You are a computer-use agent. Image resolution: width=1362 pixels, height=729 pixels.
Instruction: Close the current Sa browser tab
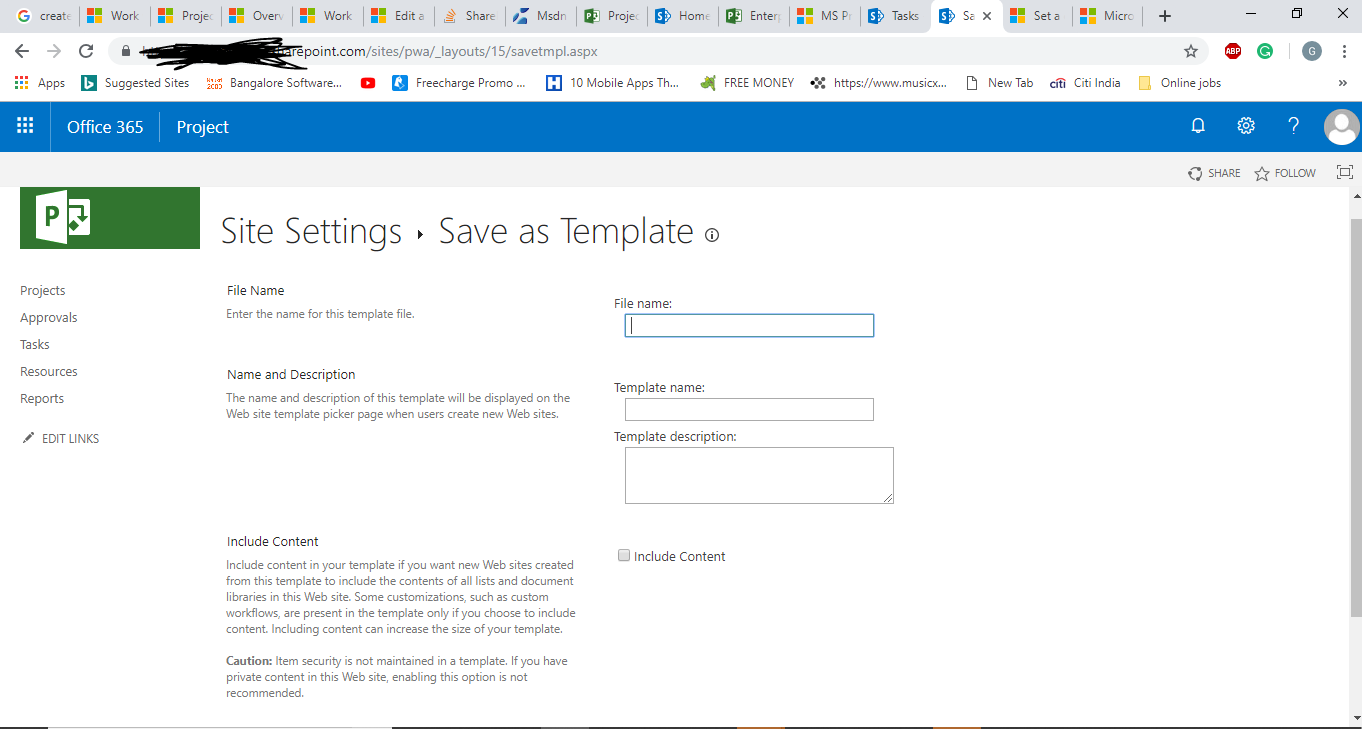[987, 16]
